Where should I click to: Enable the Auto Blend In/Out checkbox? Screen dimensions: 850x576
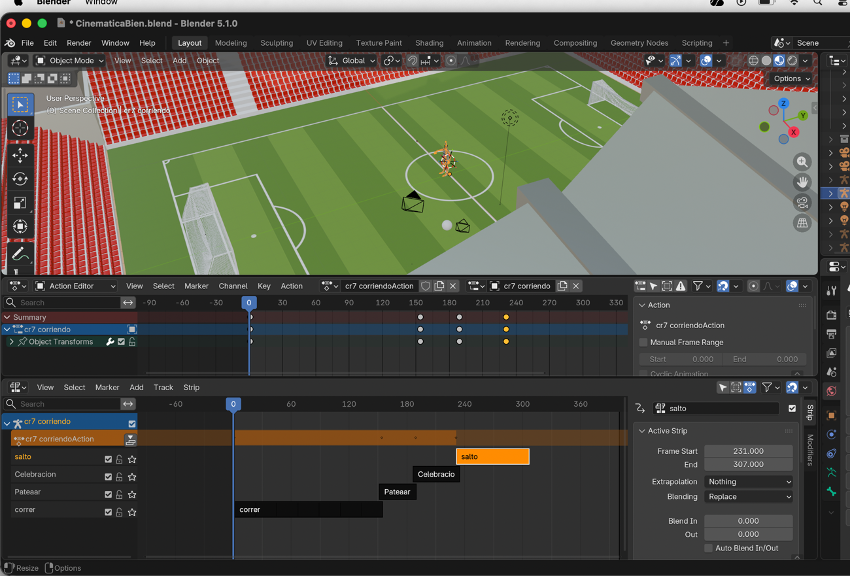(709, 548)
